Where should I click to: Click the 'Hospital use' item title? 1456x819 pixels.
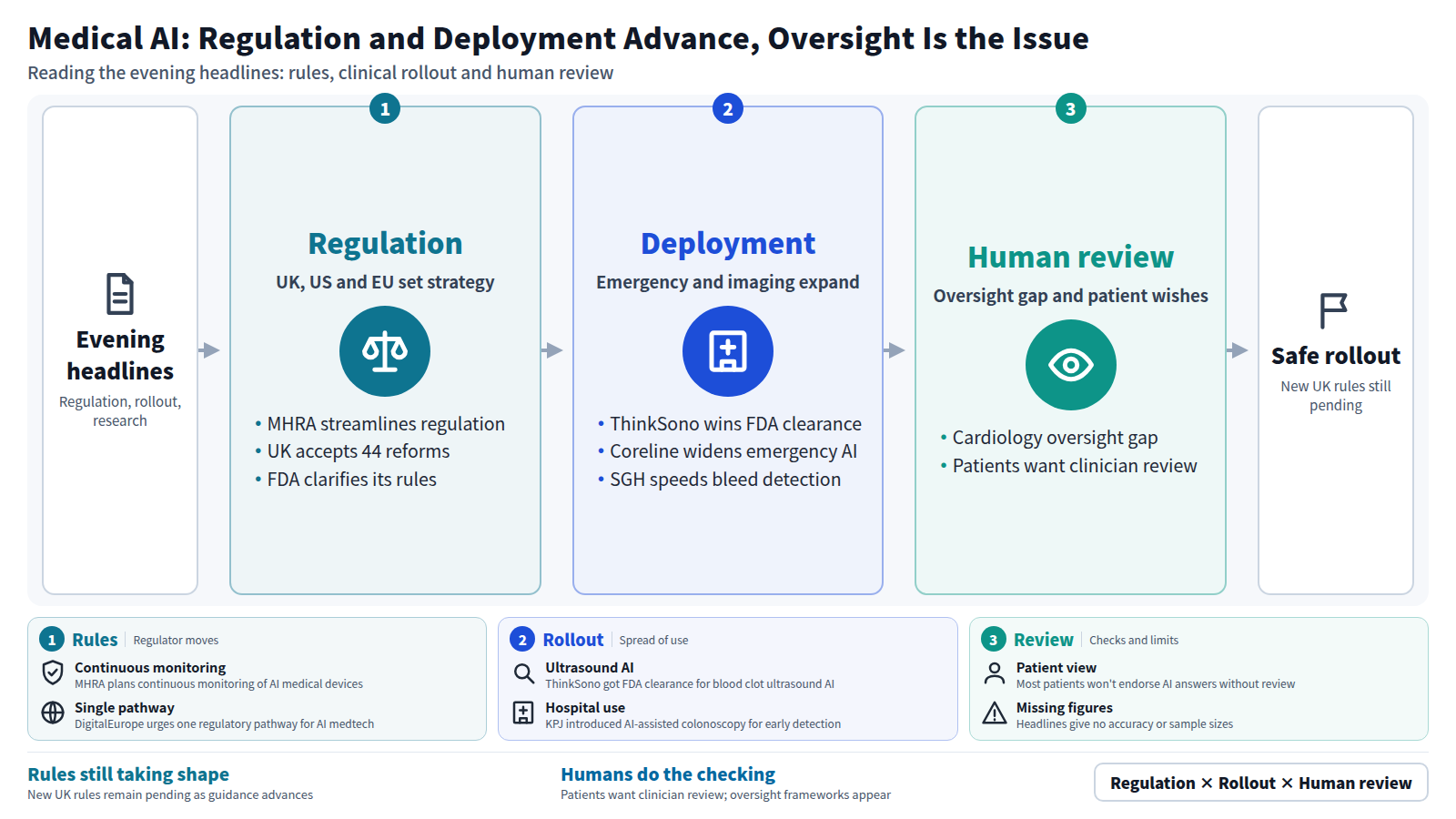point(585,708)
